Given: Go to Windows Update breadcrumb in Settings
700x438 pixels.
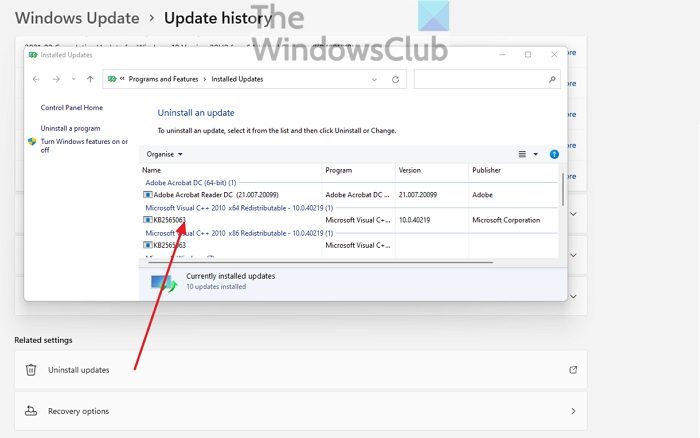Looking at the screenshot, I should point(77,18).
